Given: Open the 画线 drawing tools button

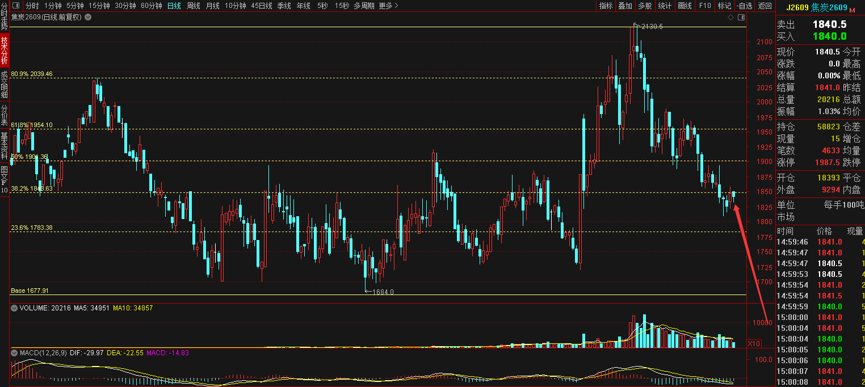Looking at the screenshot, I should (x=685, y=6).
